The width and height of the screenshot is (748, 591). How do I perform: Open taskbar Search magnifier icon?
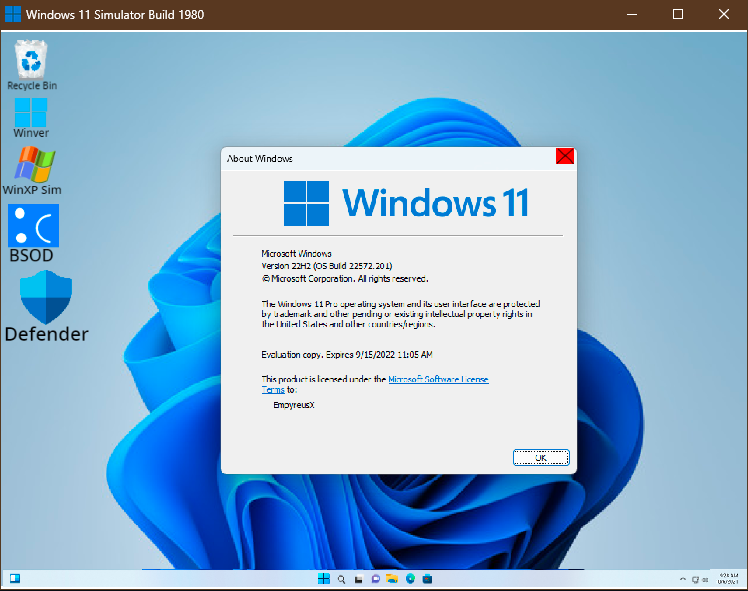point(341,579)
